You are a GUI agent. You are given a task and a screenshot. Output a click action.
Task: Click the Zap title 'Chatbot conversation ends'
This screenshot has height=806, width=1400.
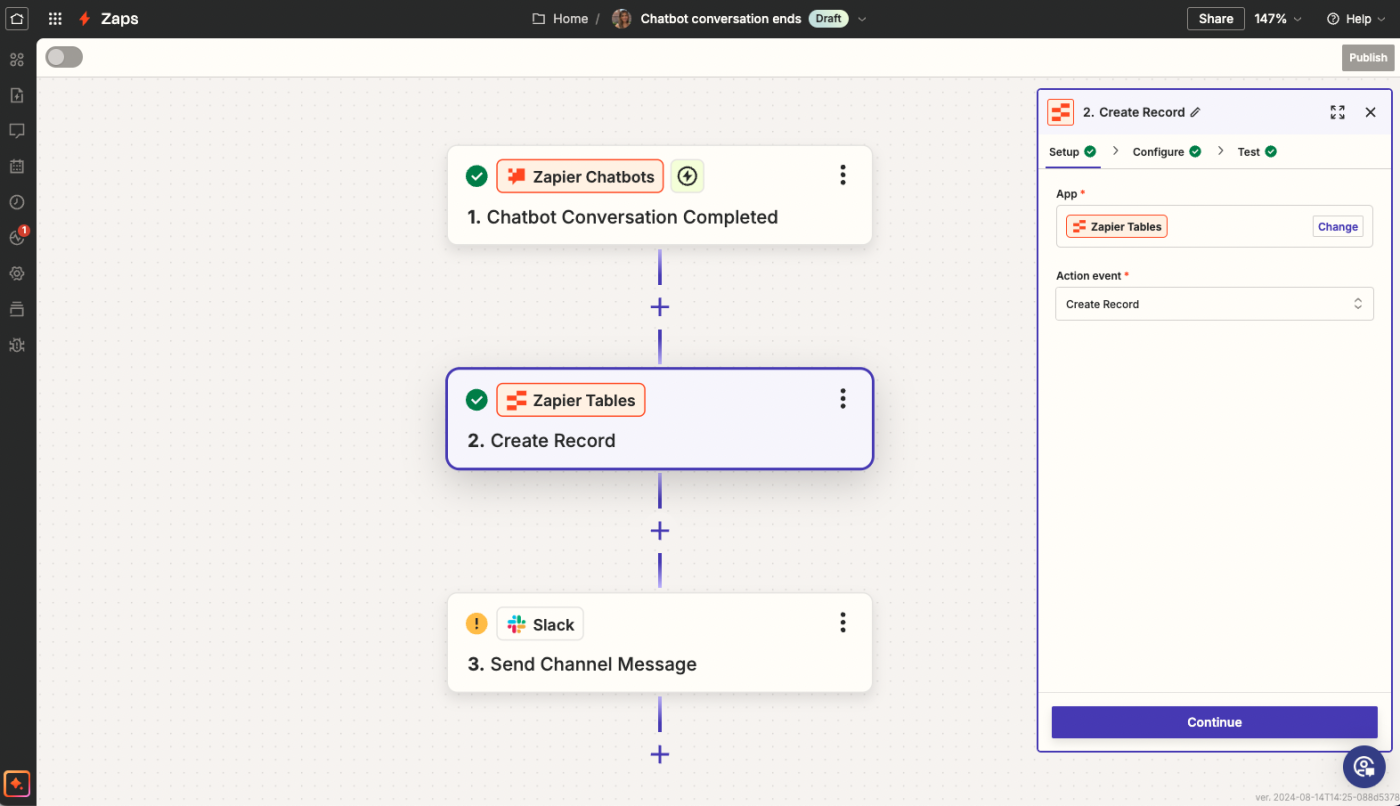[x=721, y=19]
